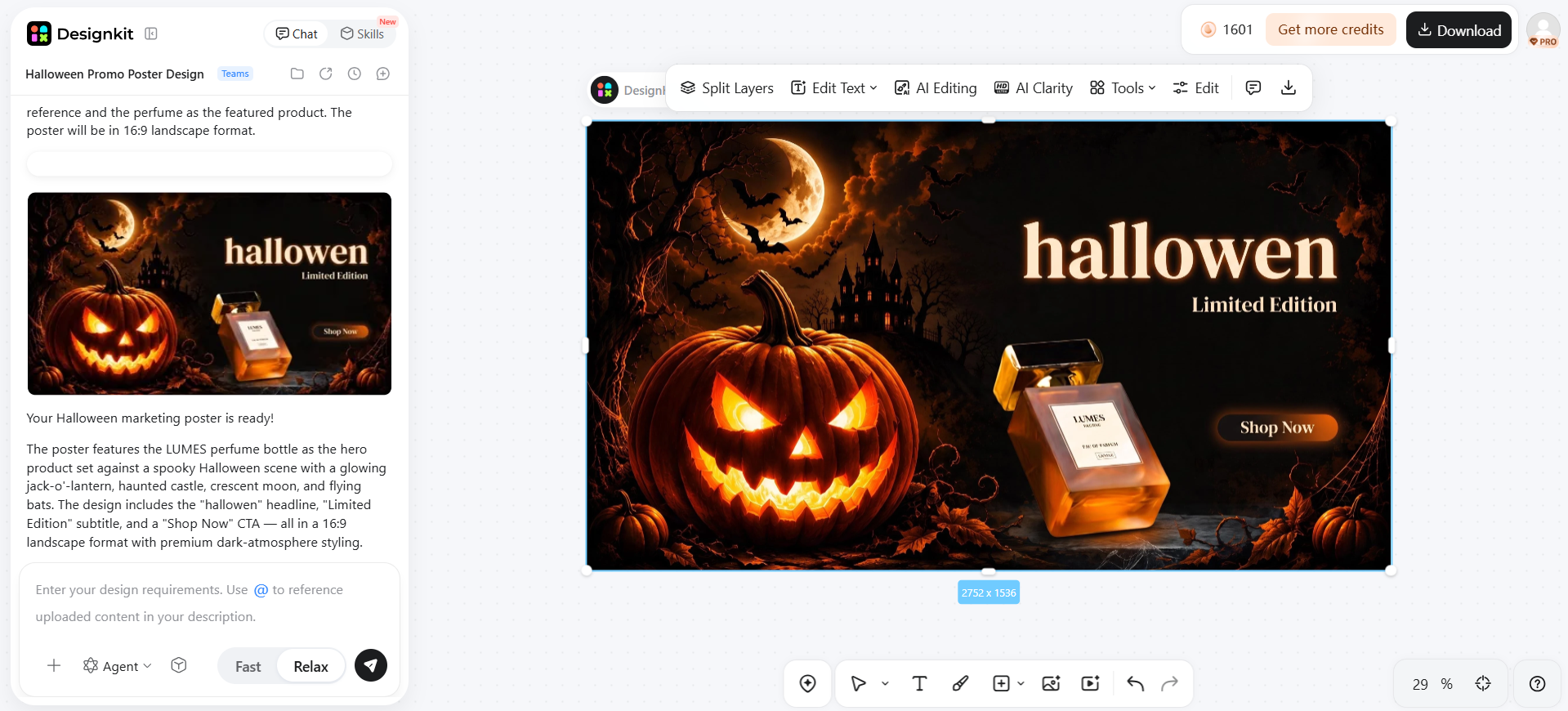
Task: Click the Edit adjustments option in the canvas toolbar
Action: pyautogui.click(x=1195, y=87)
